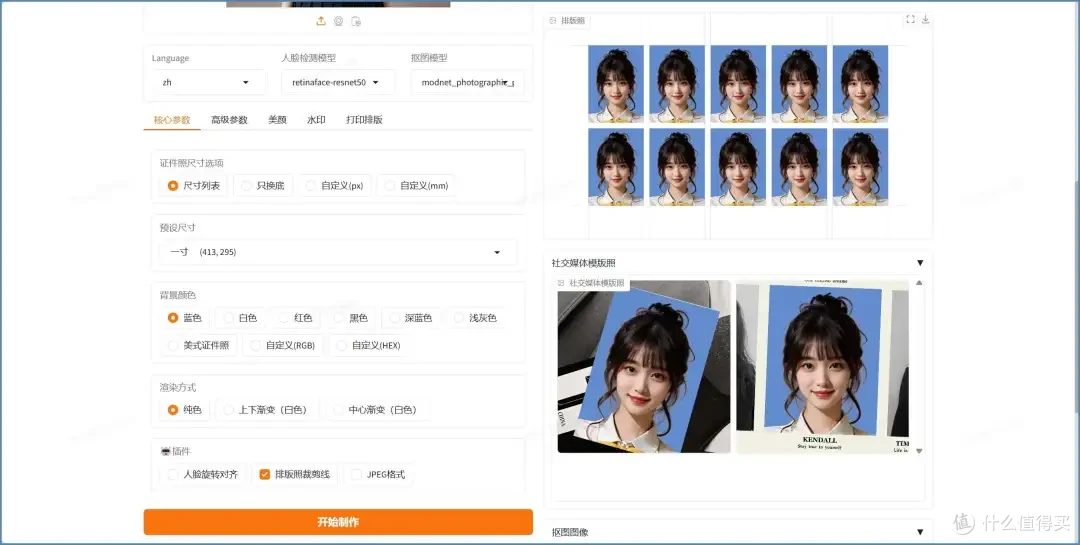Image resolution: width=1080 pixels, height=545 pixels.
Task: Open the 抠图模型 modnet dropdown
Action: 468,82
